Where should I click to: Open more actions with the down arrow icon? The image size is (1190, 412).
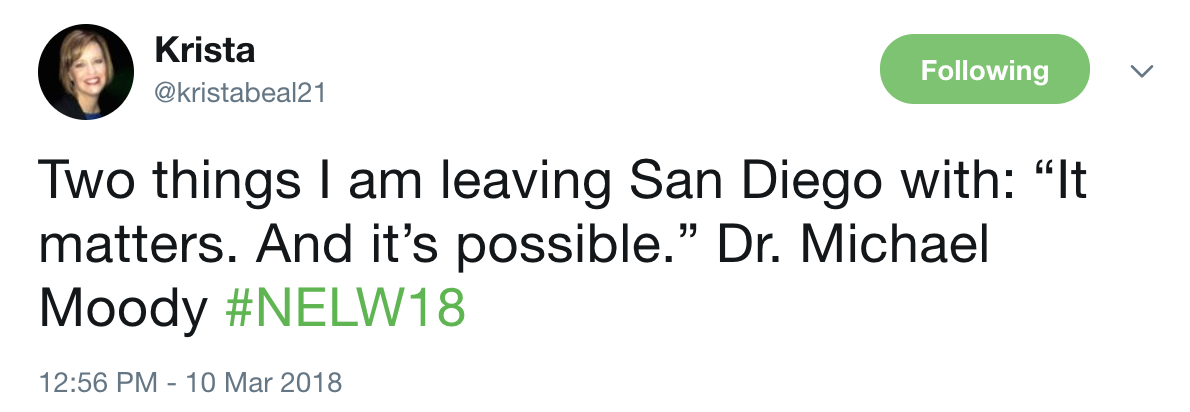(x=1141, y=71)
